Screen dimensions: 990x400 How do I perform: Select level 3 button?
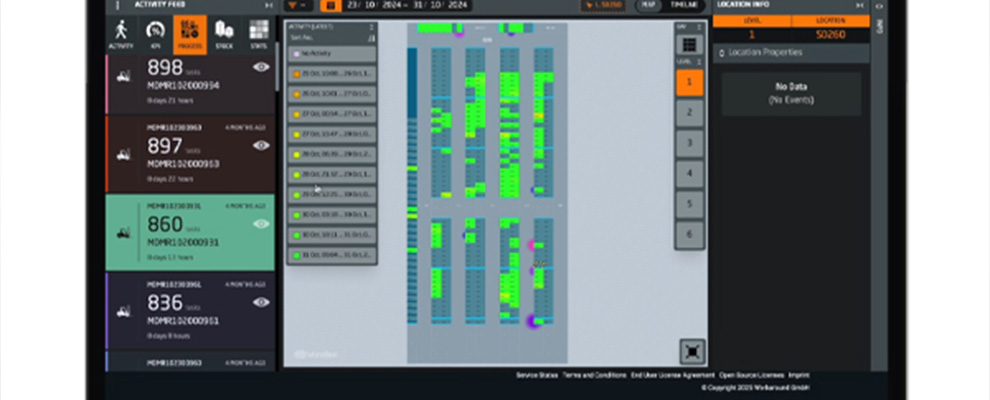(x=689, y=142)
